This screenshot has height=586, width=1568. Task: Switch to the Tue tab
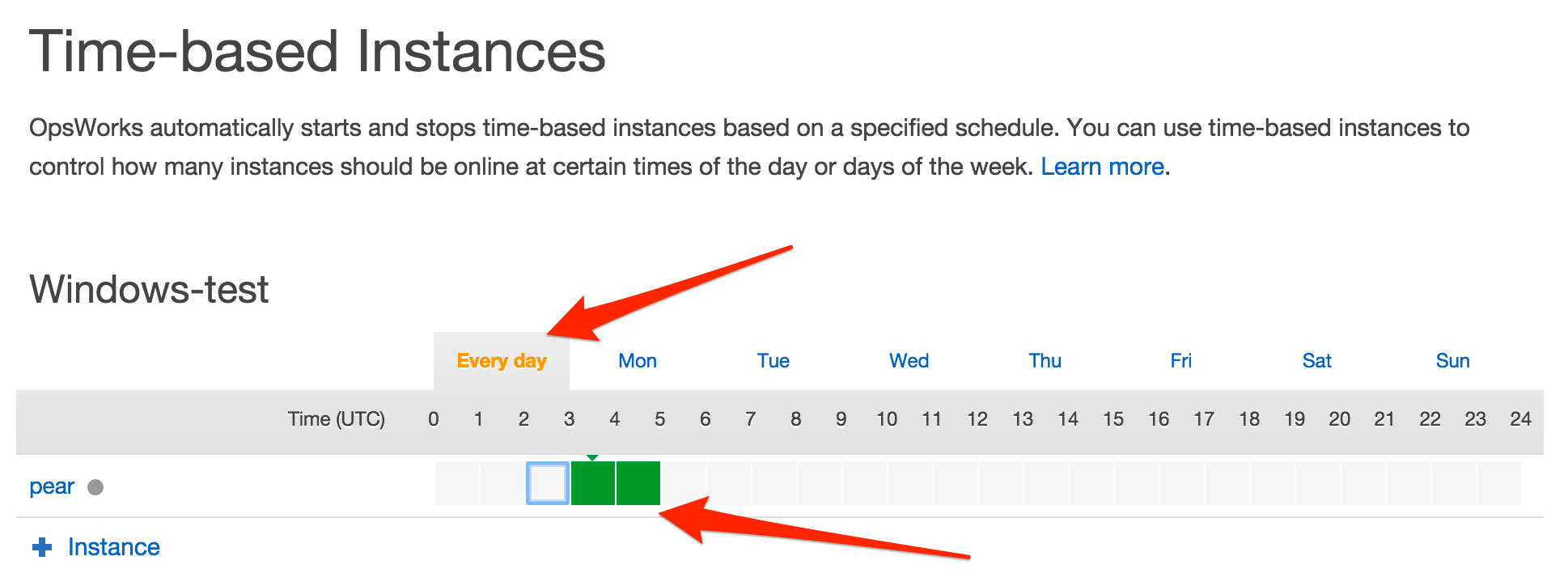773,361
